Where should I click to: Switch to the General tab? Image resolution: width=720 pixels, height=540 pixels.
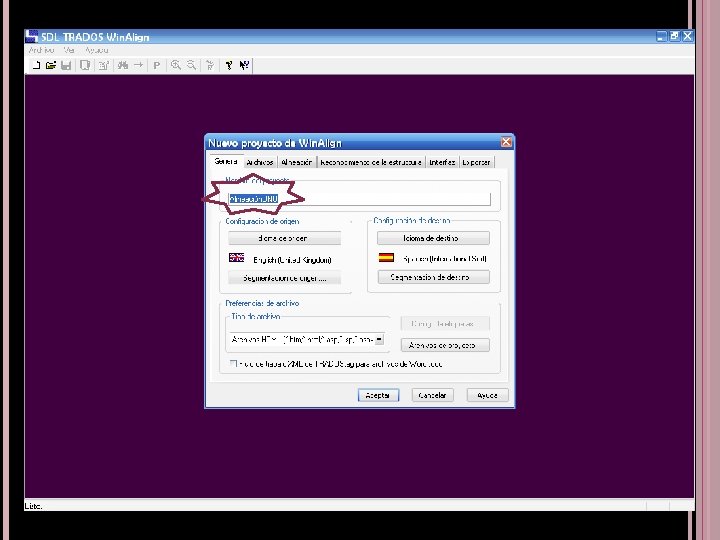(x=225, y=161)
